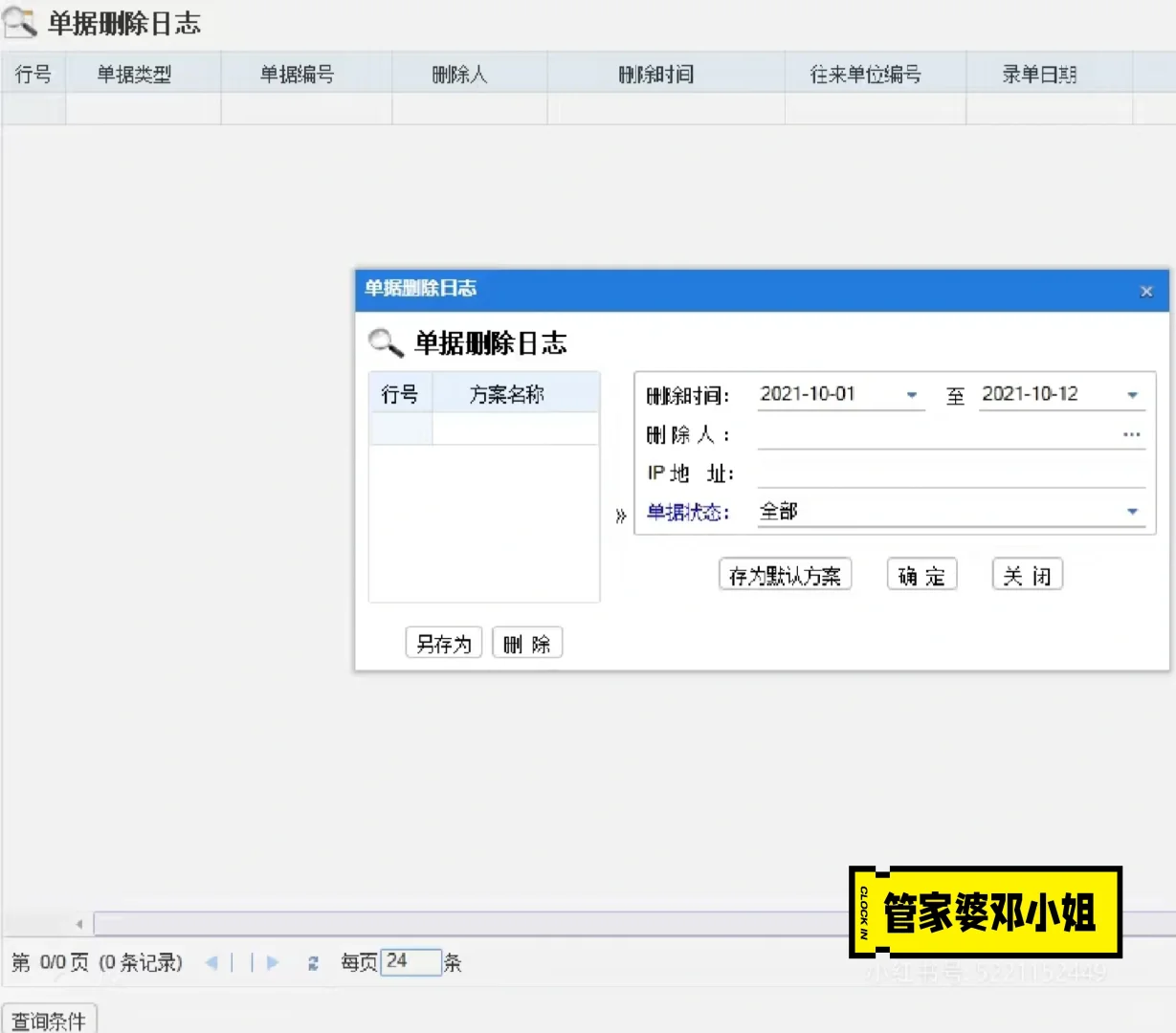Click the magnifier icon beside 单据删除日志 title

pyautogui.click(x=18, y=22)
